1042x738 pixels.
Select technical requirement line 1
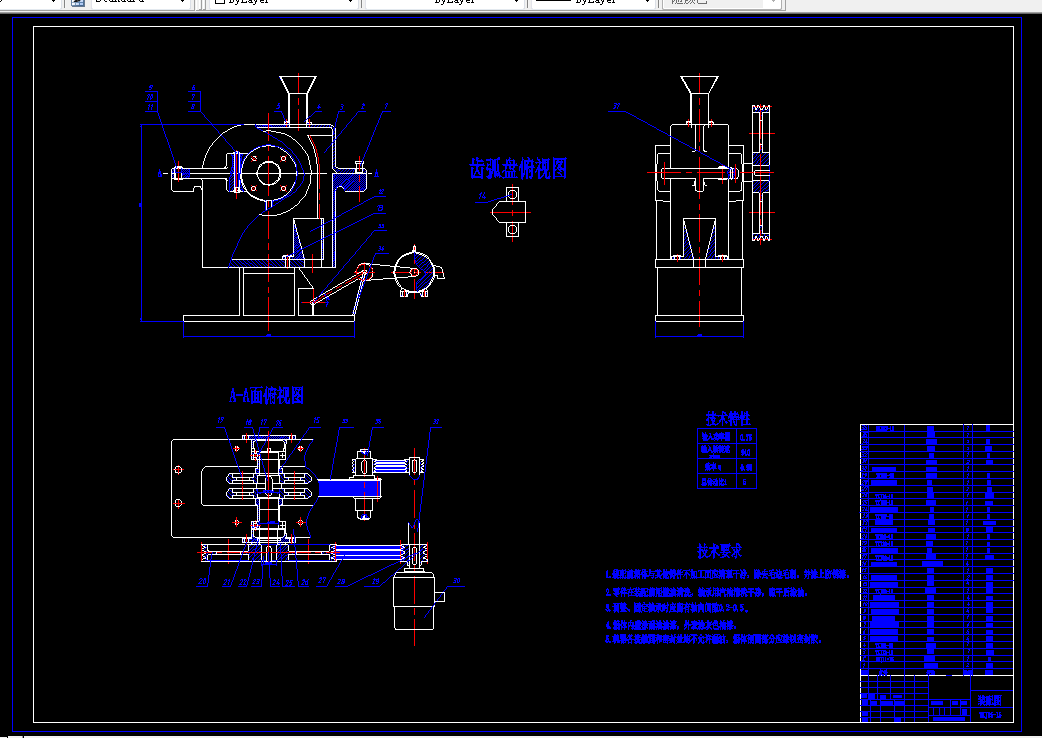(x=727, y=574)
